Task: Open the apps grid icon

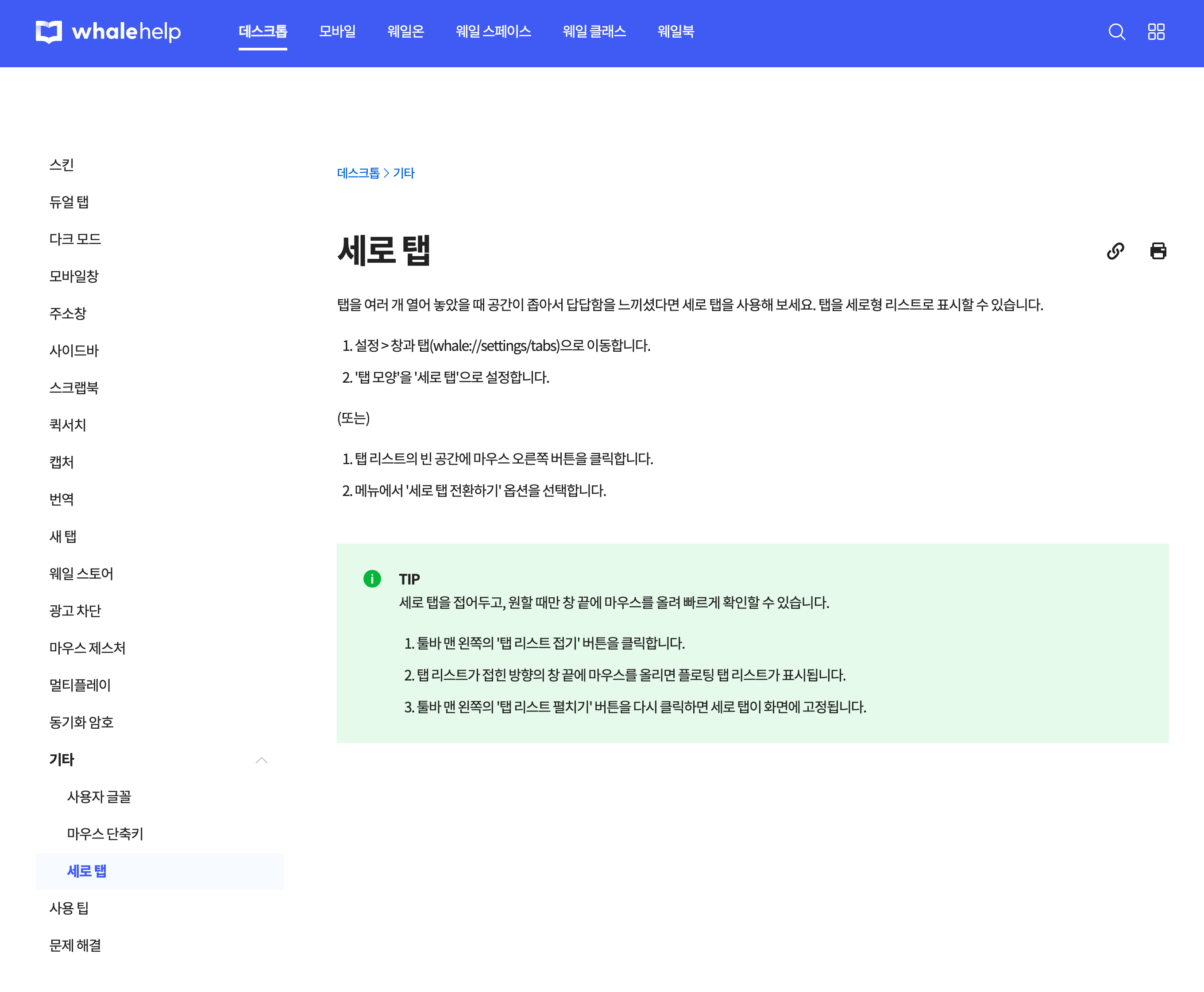Action: coord(1156,32)
